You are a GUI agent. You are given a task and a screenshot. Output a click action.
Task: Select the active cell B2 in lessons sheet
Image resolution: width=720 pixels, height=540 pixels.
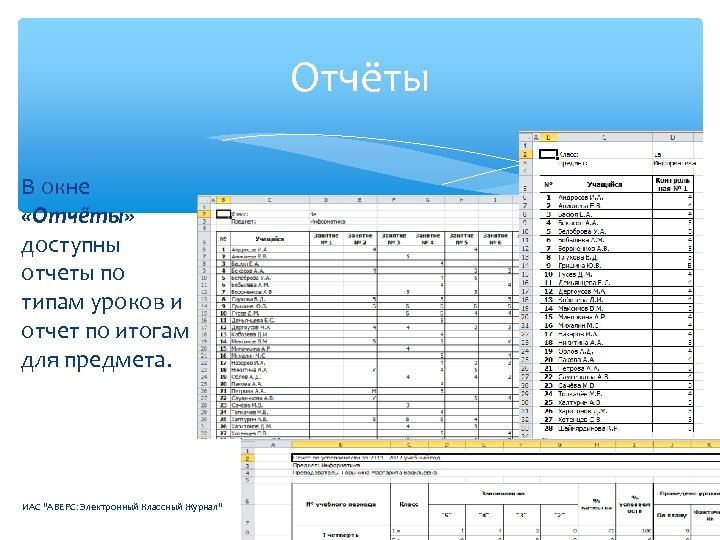point(223,214)
